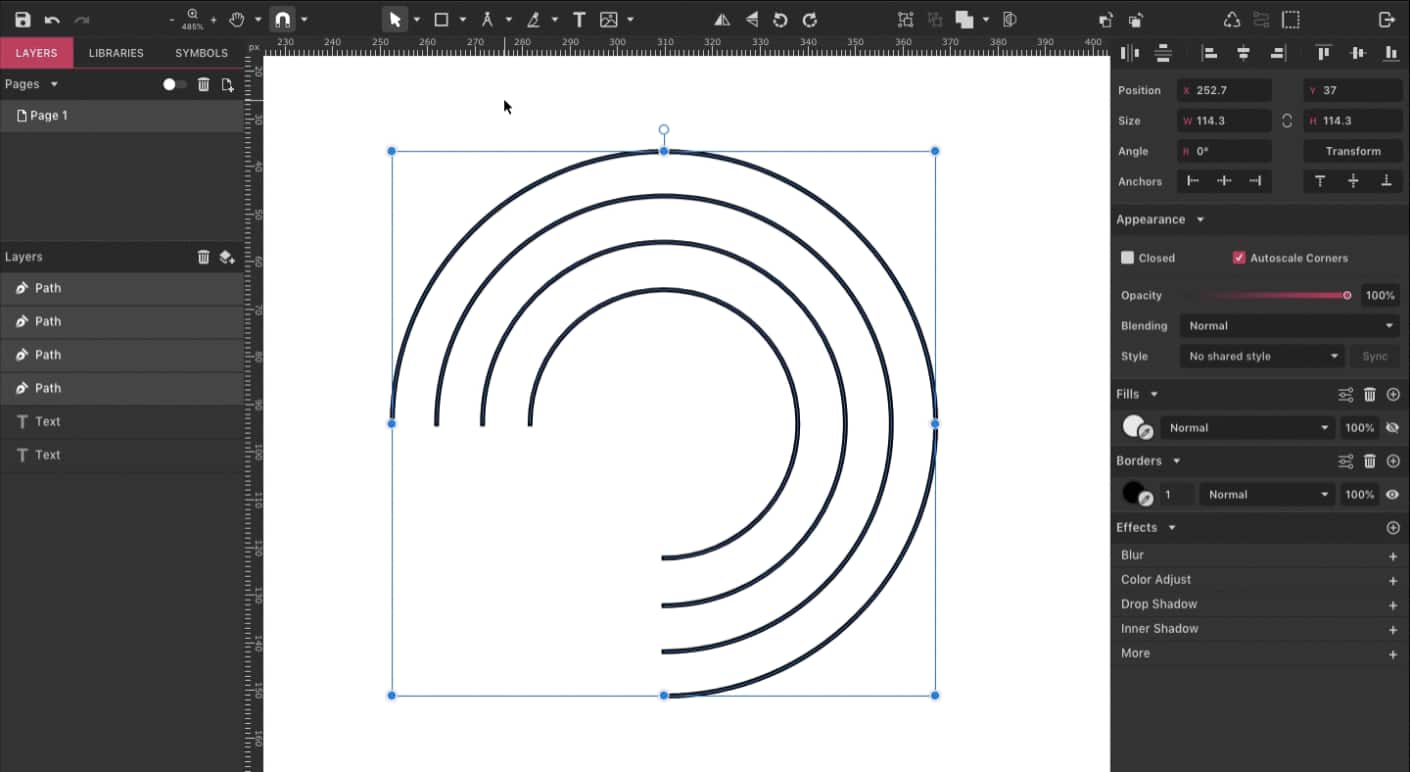Uncheck Autoscale Corners

(x=1238, y=257)
